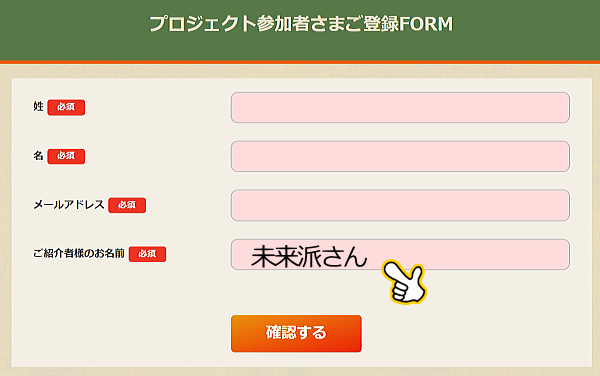Click the ご紹介者様のお名前 referrer input field
The height and width of the screenshot is (376, 600).
(x=400, y=254)
